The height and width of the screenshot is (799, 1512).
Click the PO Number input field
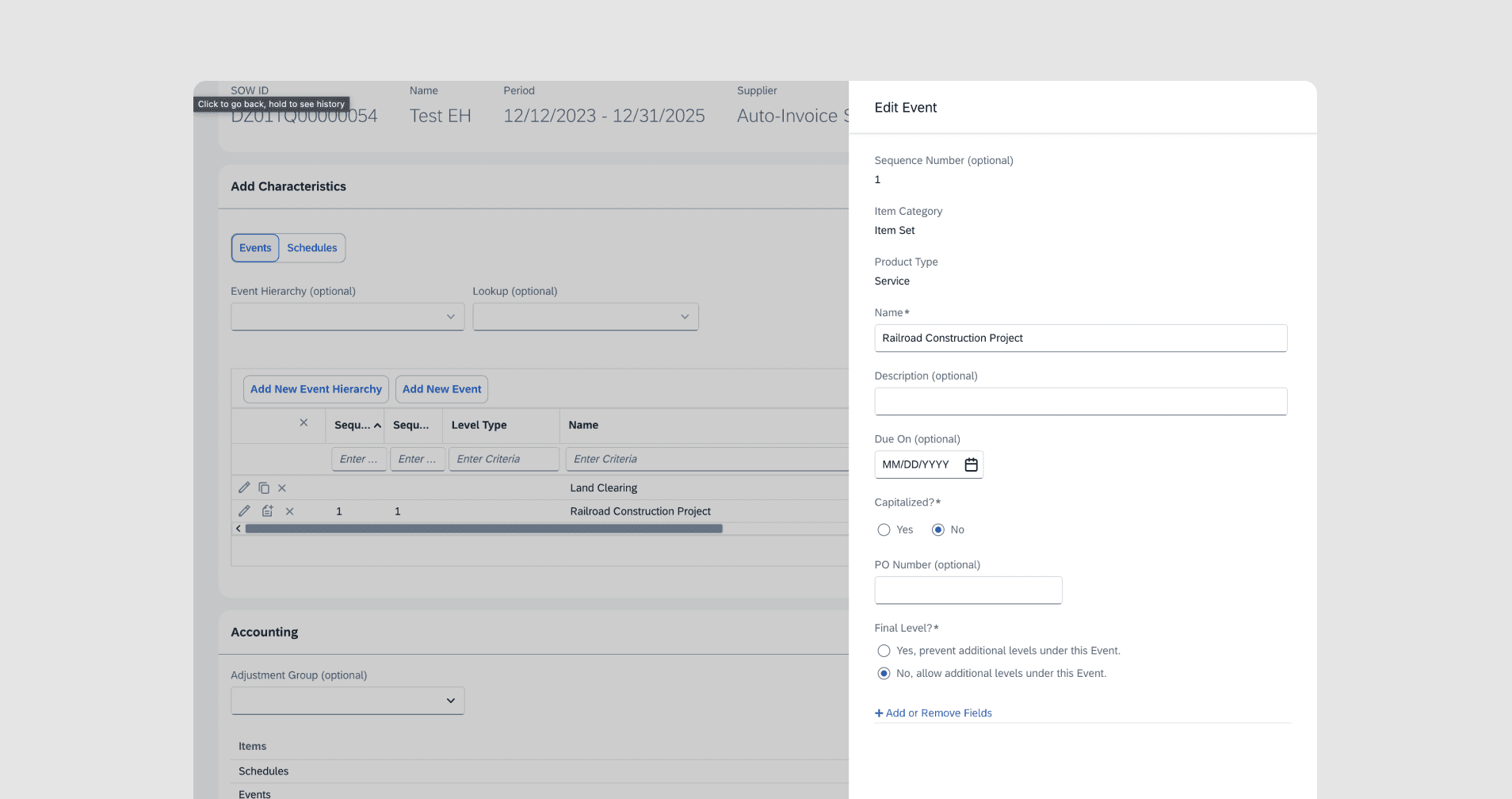point(968,591)
